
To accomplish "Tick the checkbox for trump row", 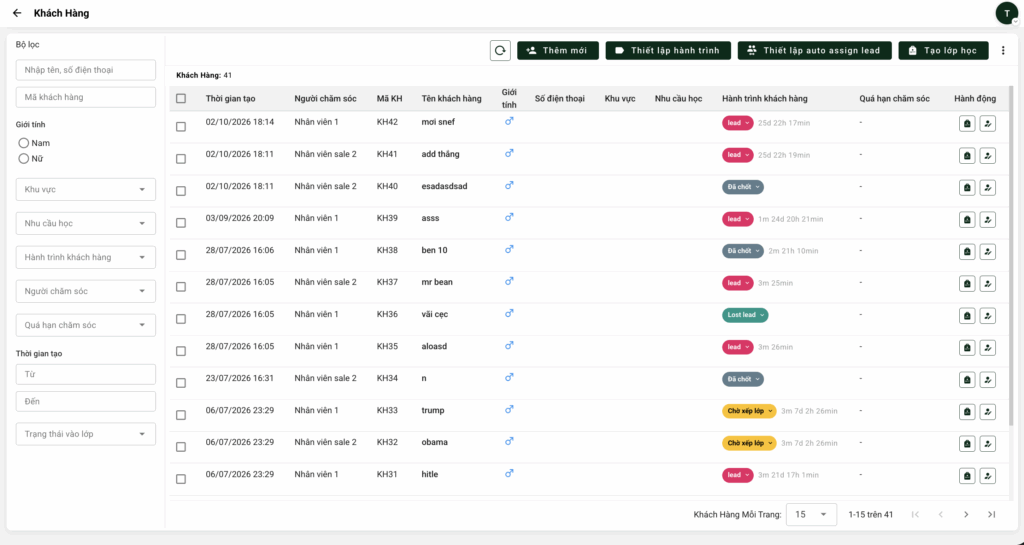I will tap(181, 415).
